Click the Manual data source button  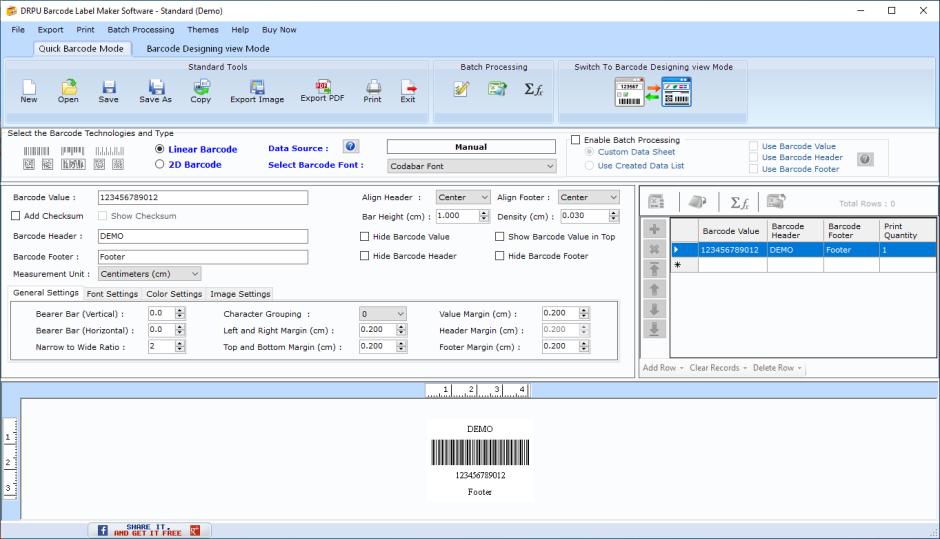(471, 147)
